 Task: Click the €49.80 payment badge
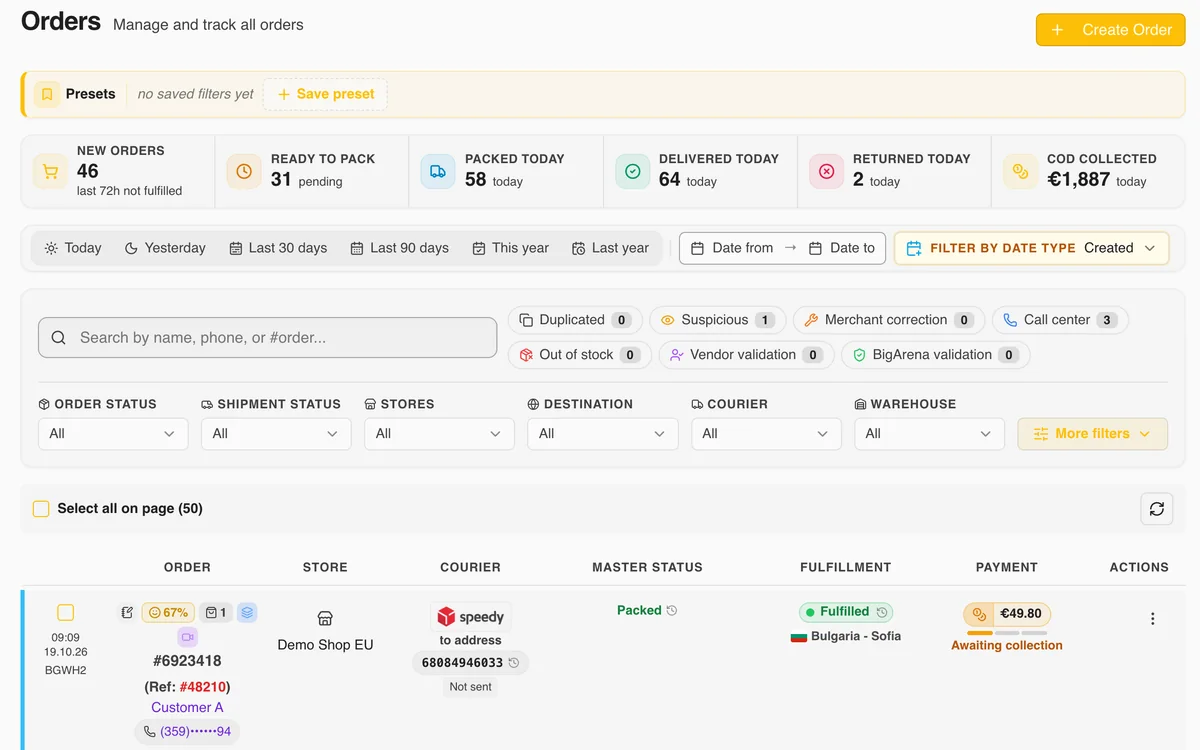coord(1007,614)
